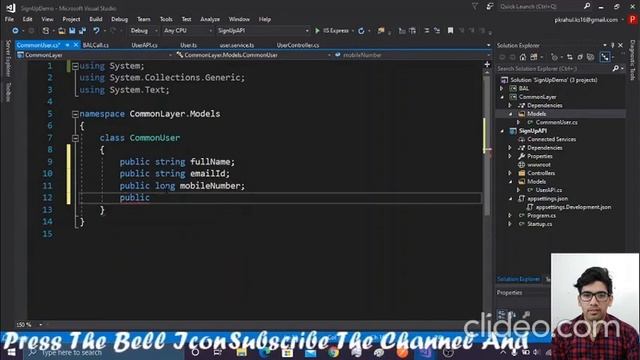This screenshot has height=360, width=640.
Task: Toggle the pin on the CommonUser.cs tab
Action: (x=68, y=45)
